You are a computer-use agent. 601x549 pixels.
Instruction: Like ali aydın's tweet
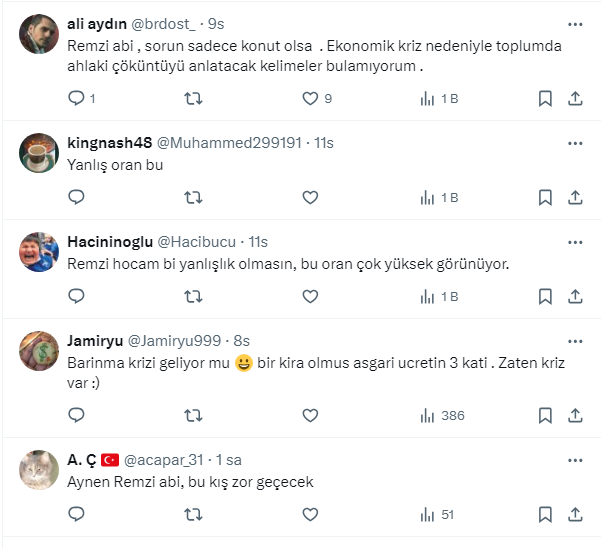coord(310,98)
